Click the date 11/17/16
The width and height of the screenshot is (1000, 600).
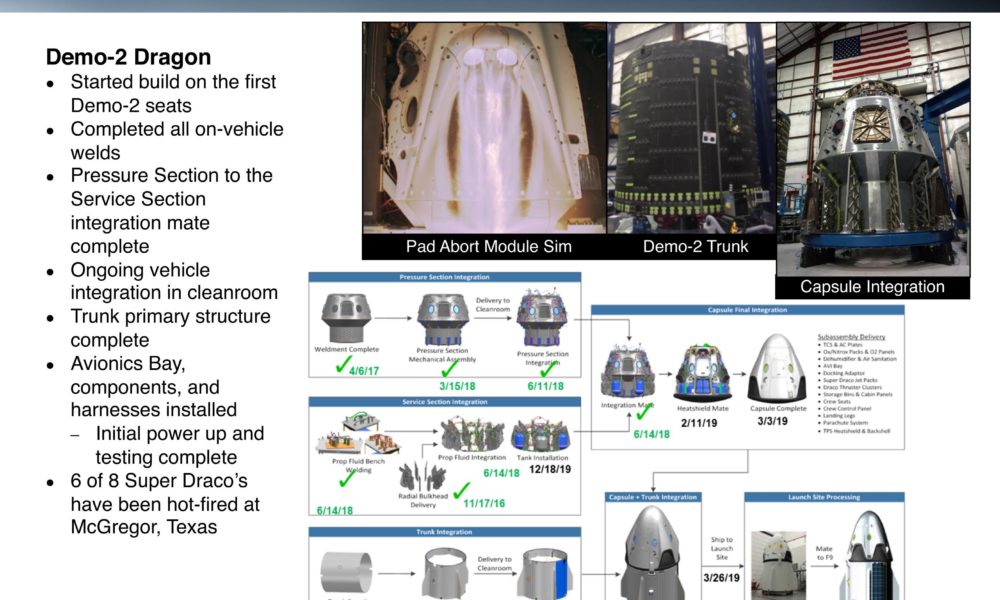[x=484, y=504]
